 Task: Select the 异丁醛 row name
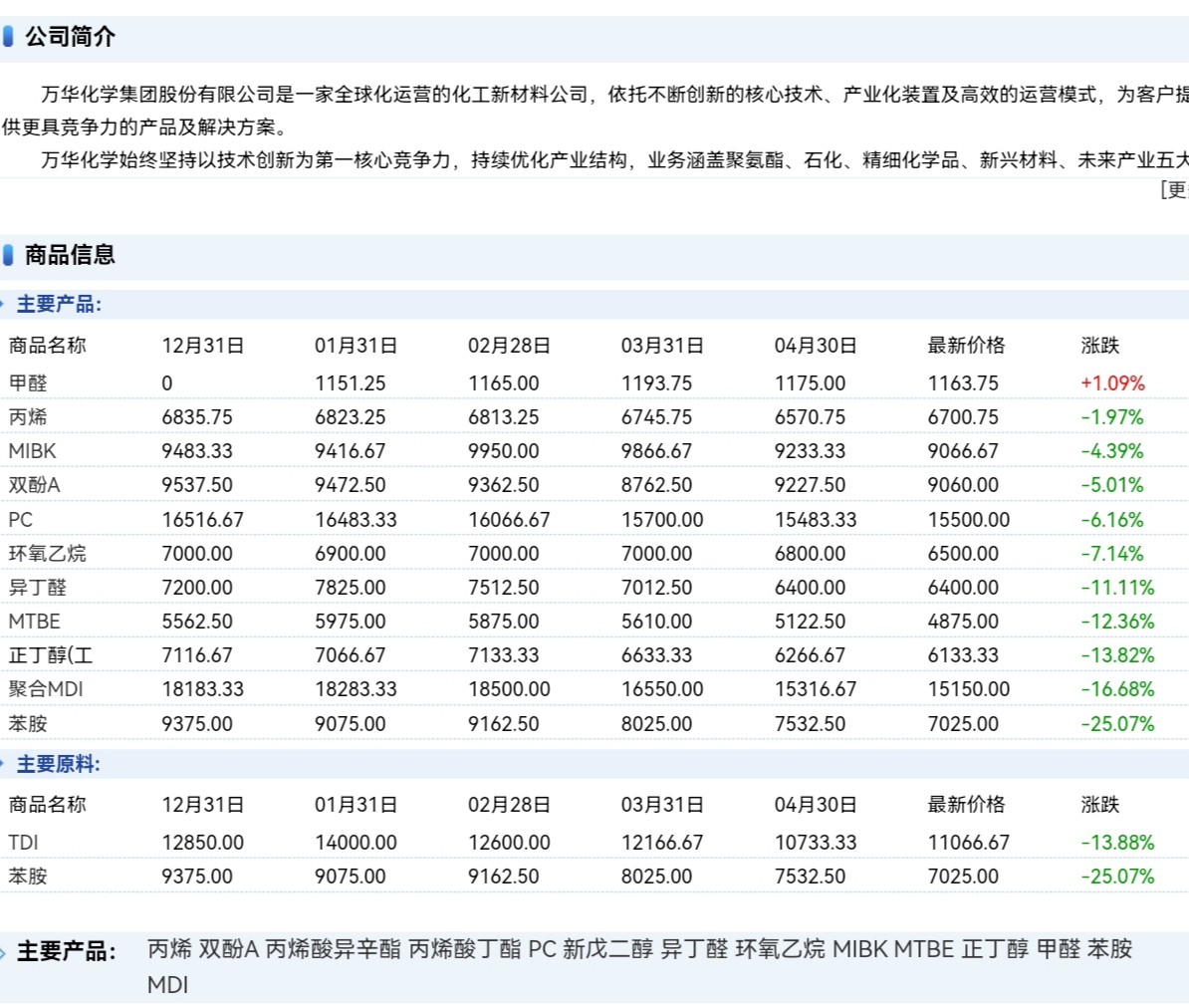[38, 588]
